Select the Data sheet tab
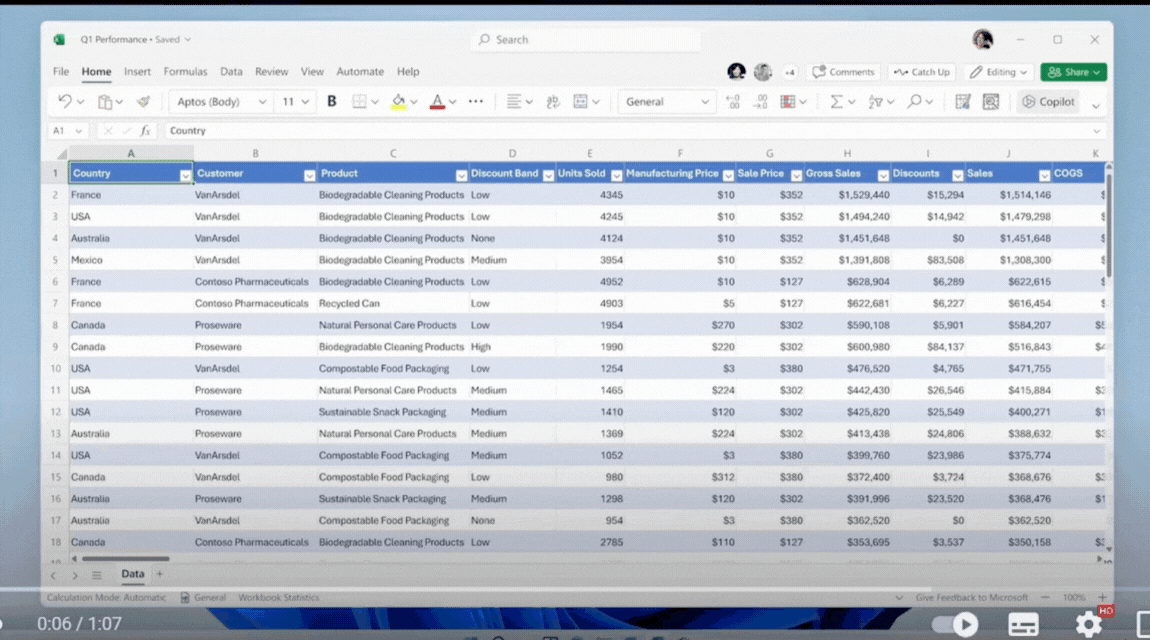This screenshot has width=1150, height=640. (x=133, y=574)
